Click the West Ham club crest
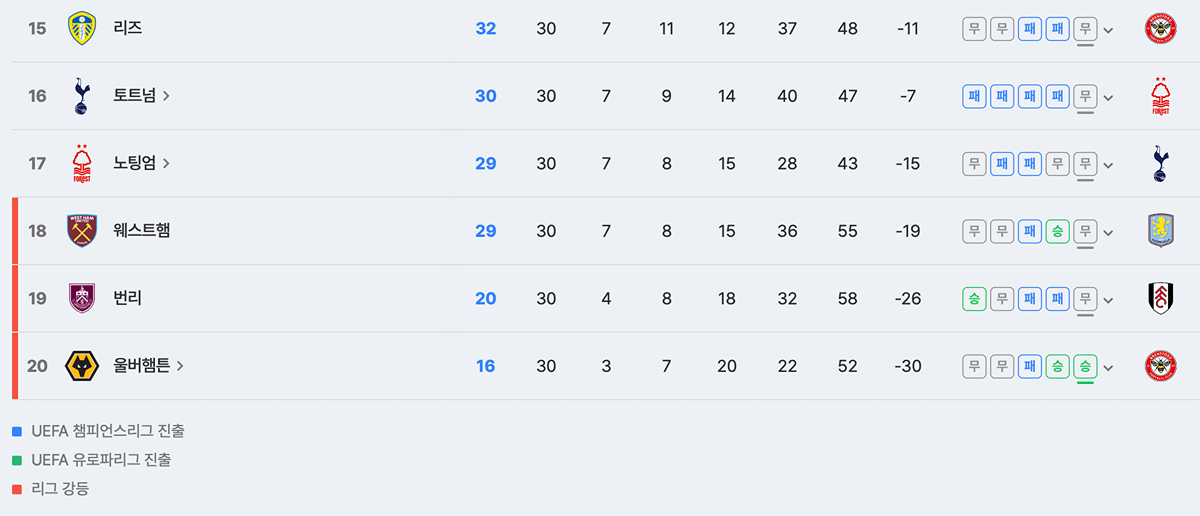This screenshot has height=516, width=1200. point(82,231)
